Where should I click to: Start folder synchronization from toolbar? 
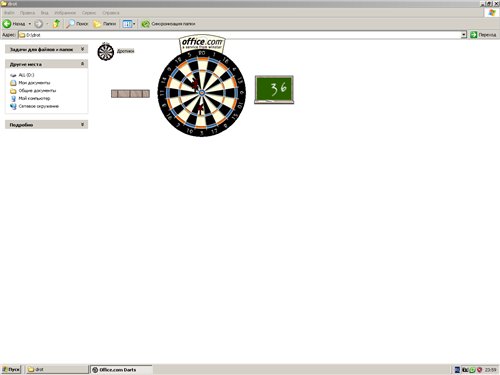(168, 24)
